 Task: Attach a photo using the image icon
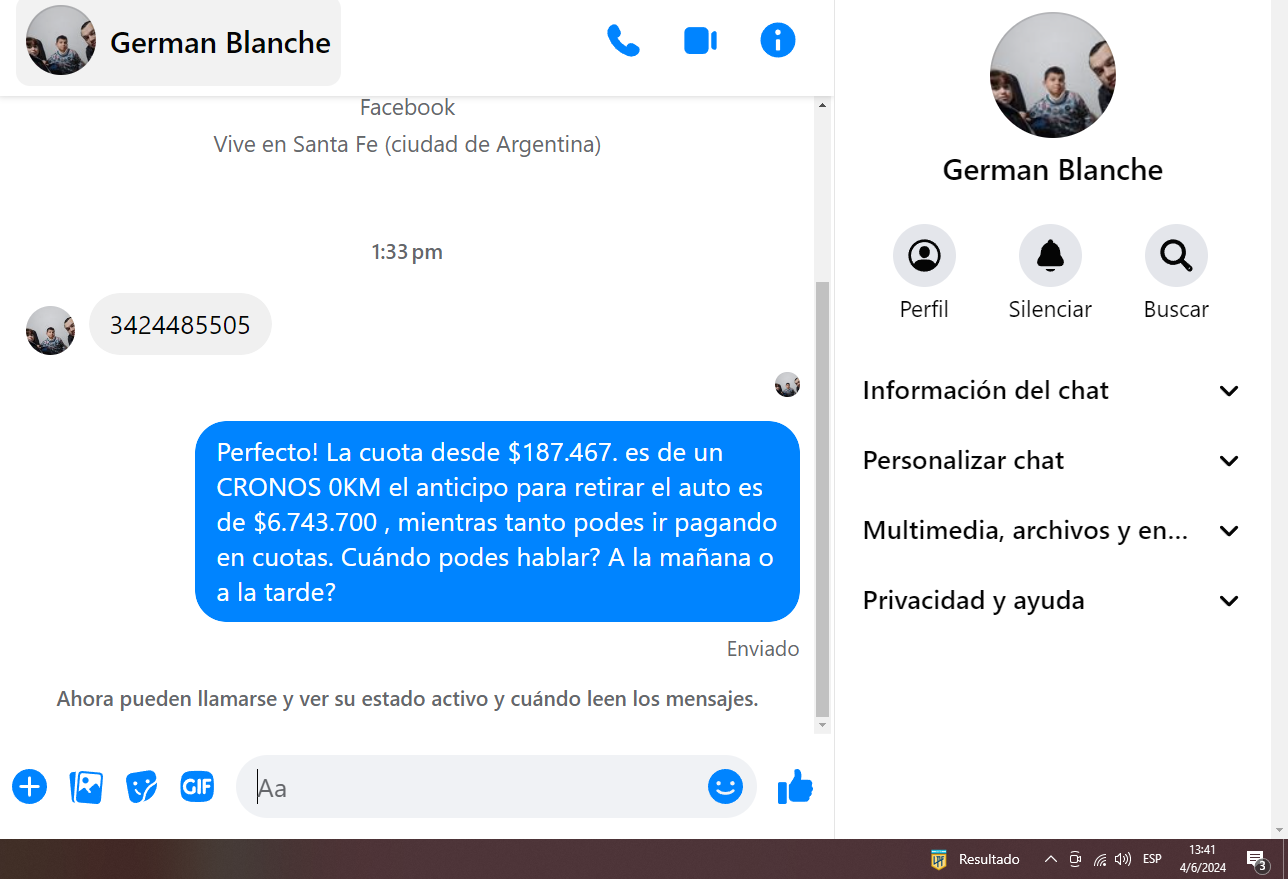86,787
